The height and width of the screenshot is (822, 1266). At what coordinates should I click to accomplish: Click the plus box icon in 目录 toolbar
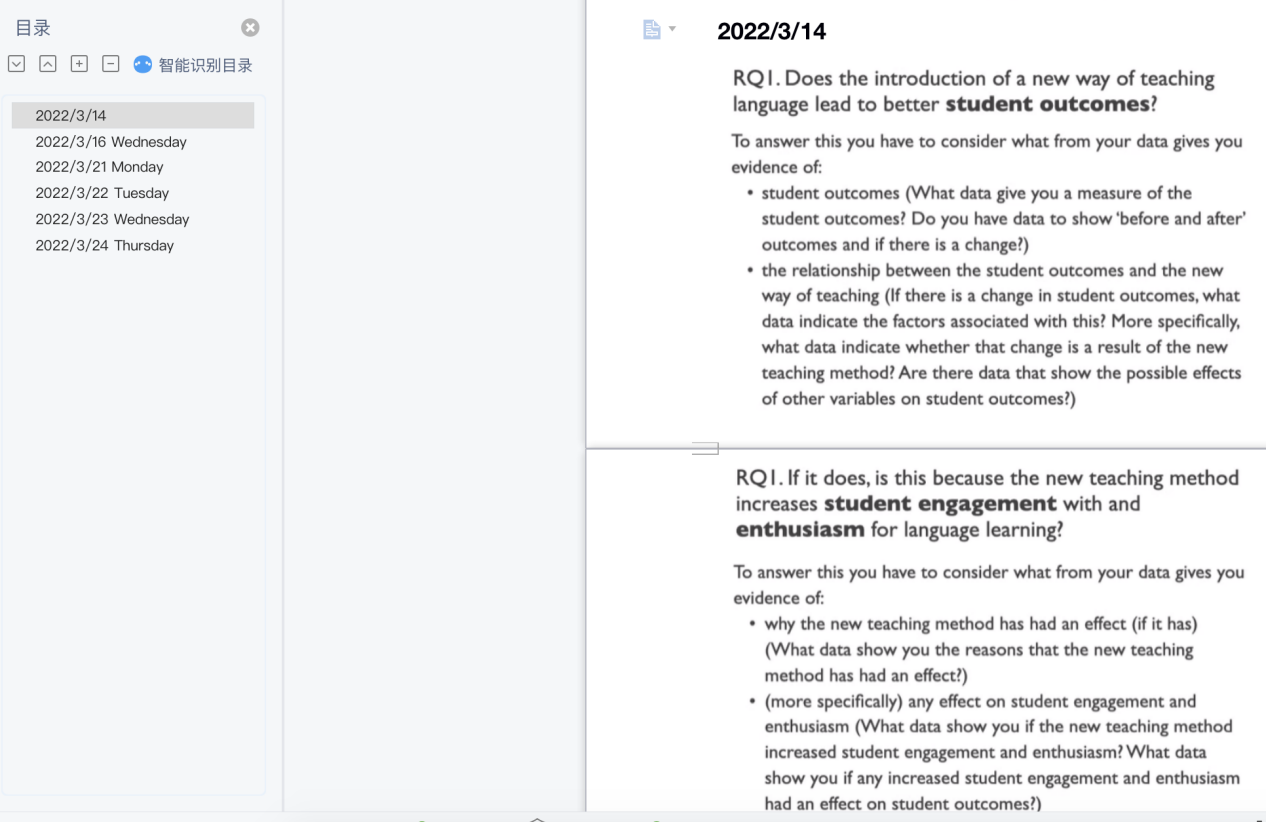pos(79,65)
